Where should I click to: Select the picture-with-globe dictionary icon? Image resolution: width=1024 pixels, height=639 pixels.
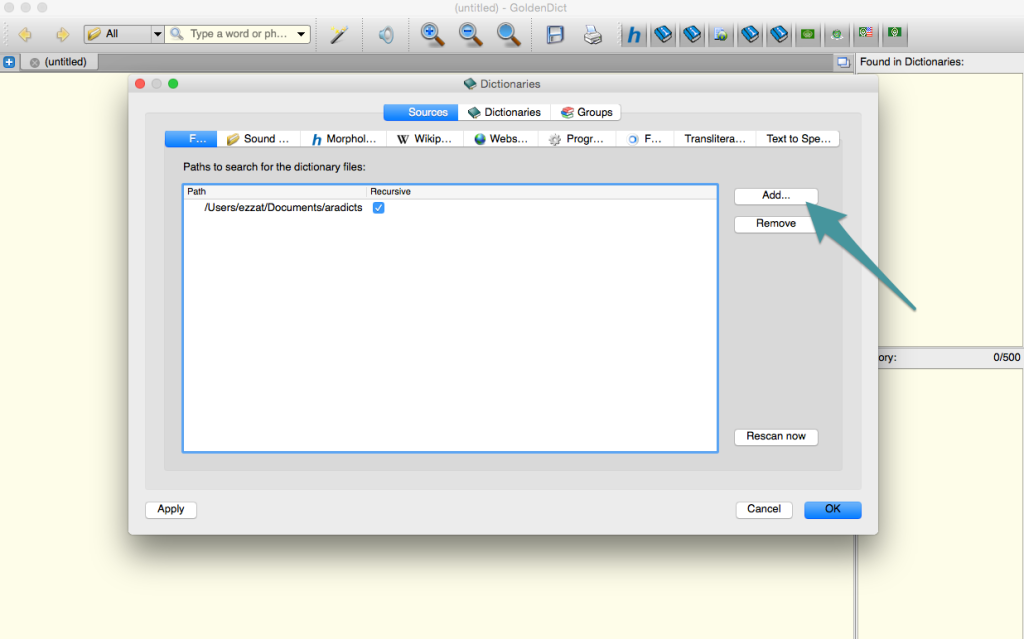pos(720,34)
